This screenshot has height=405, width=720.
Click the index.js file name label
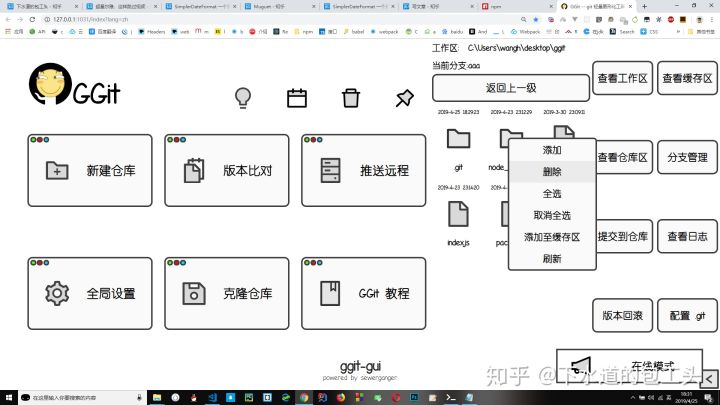(458, 242)
